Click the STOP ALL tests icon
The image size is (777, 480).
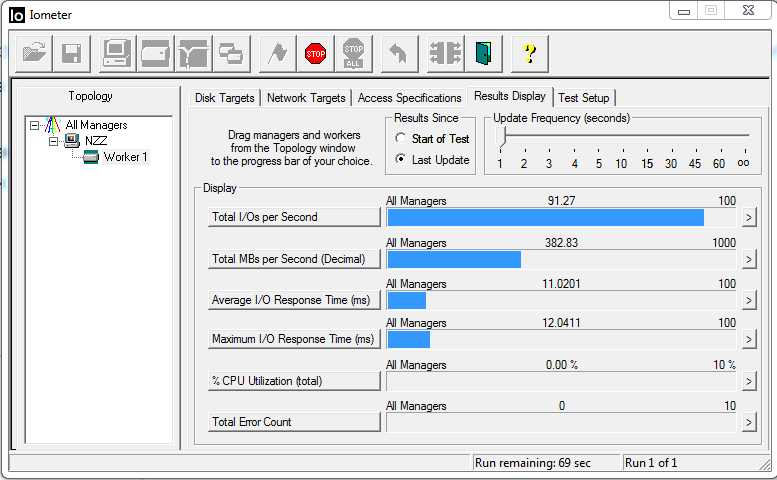coord(354,53)
